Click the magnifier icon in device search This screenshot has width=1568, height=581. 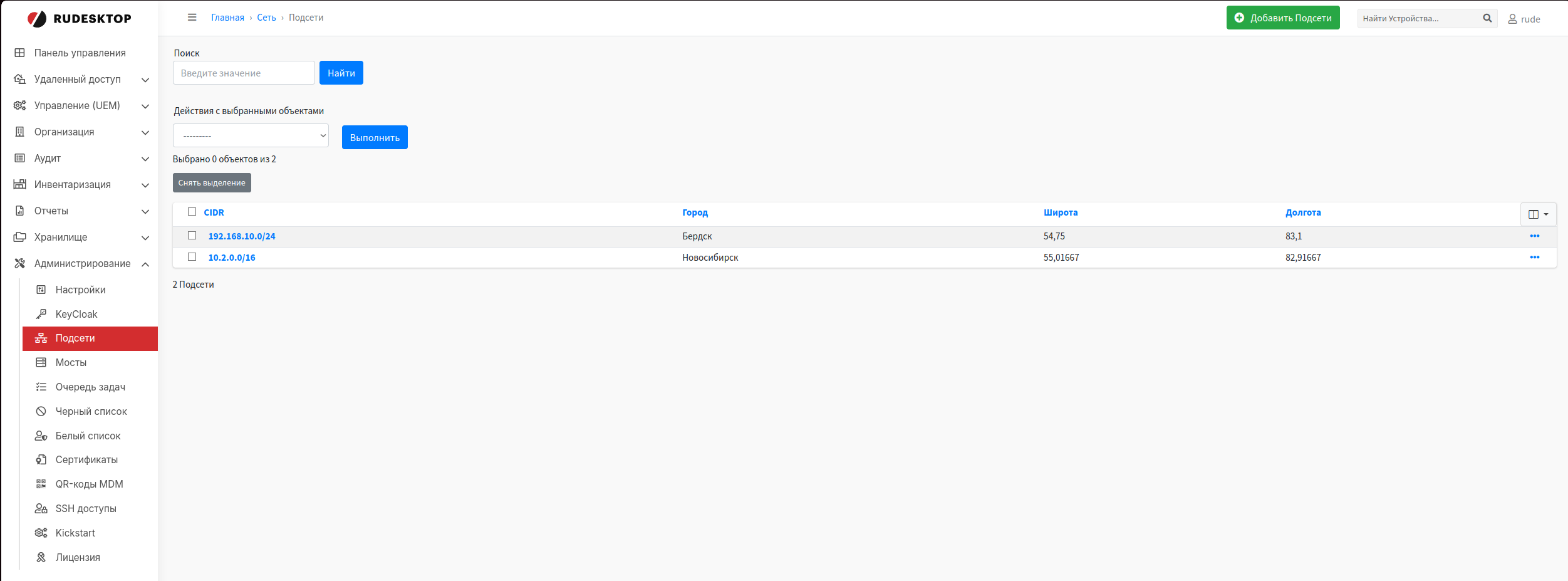click(1487, 18)
